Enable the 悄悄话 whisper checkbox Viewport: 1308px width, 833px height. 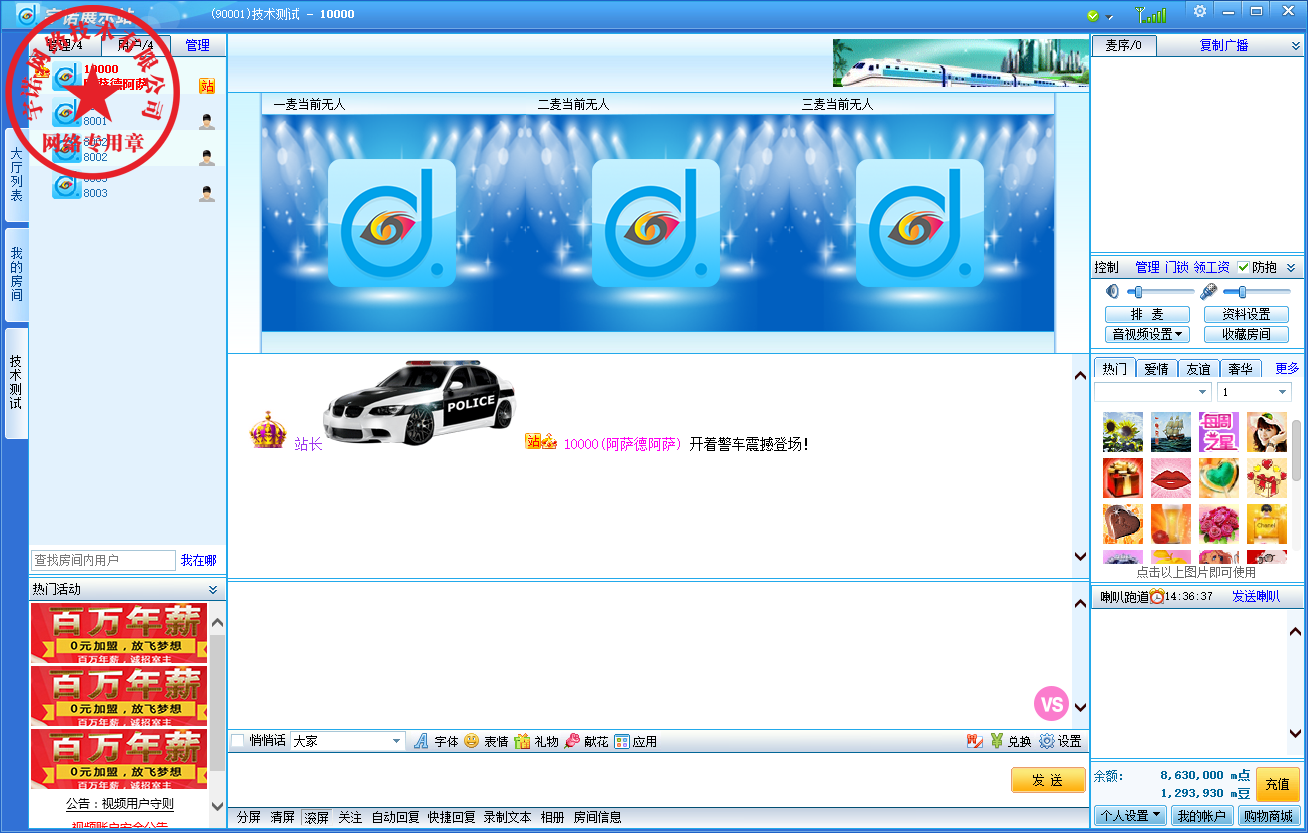click(237, 741)
